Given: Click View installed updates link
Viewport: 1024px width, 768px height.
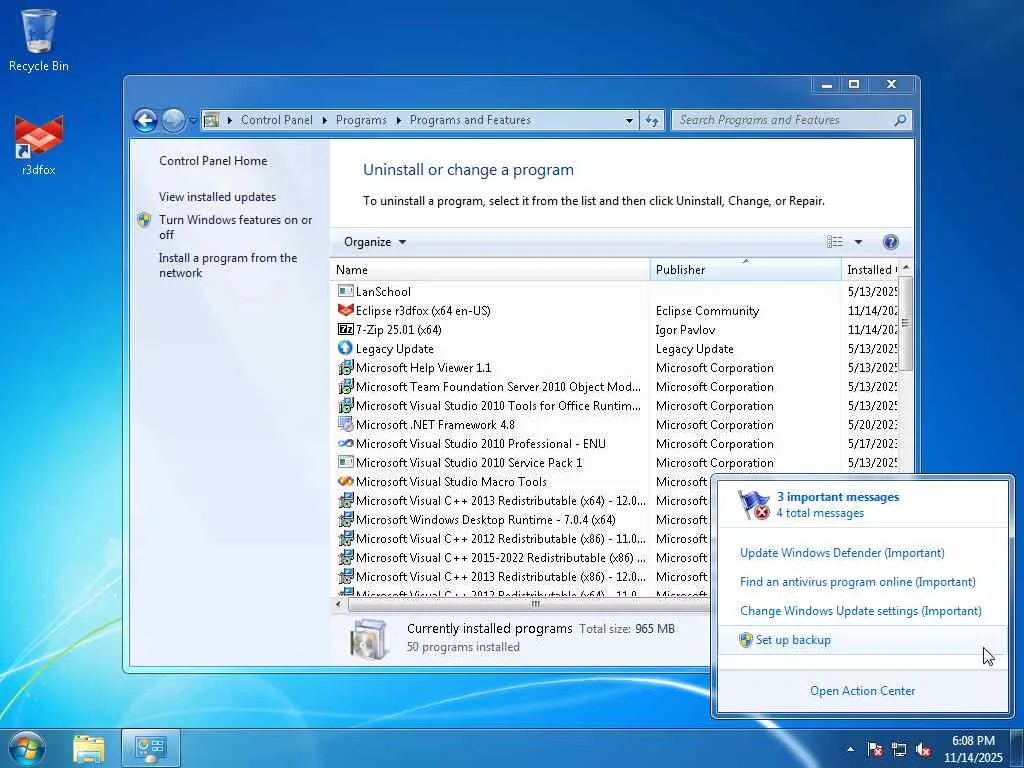Looking at the screenshot, I should pyautogui.click(x=217, y=197).
